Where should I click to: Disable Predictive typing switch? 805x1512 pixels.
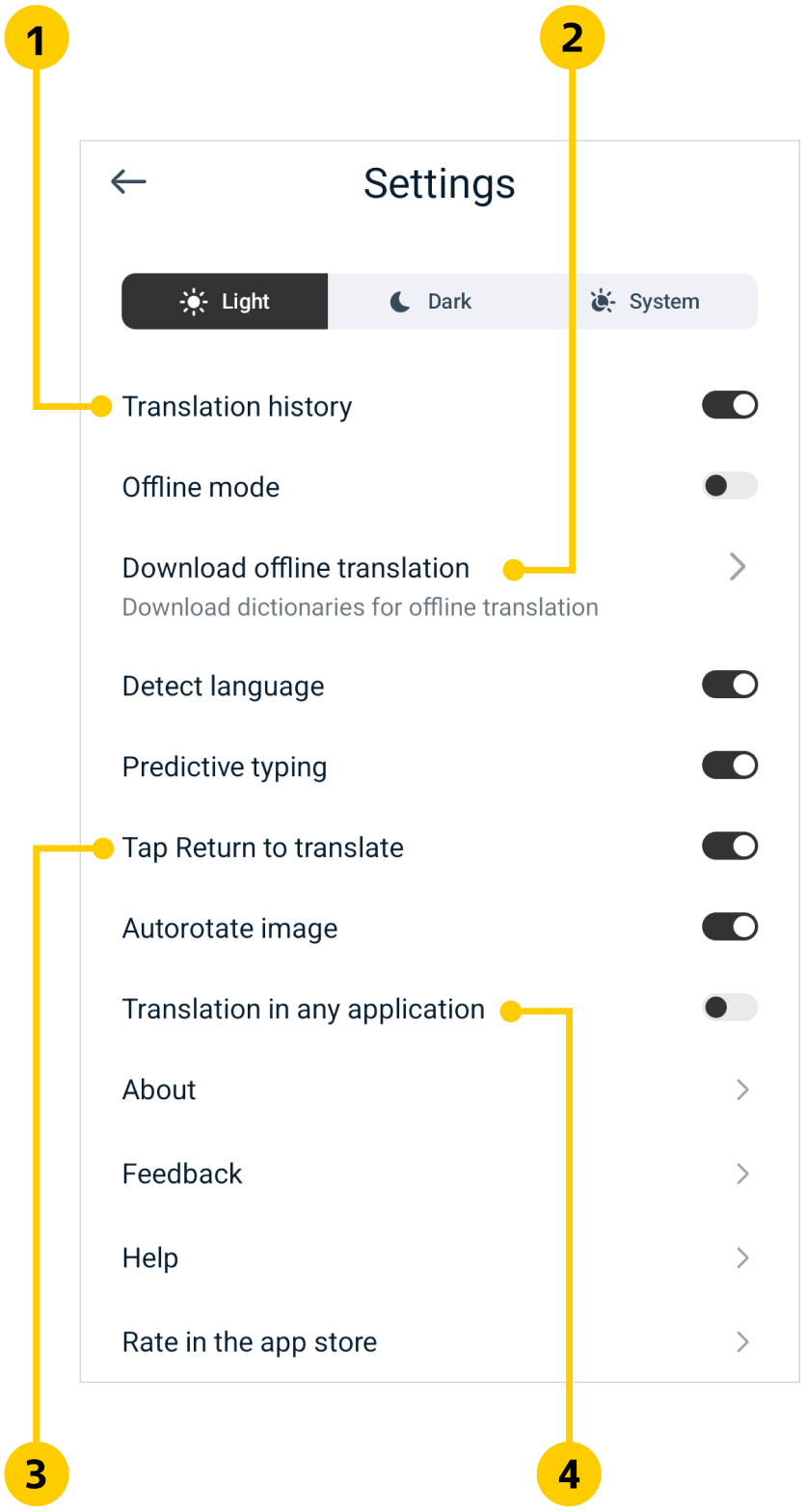[x=730, y=766]
